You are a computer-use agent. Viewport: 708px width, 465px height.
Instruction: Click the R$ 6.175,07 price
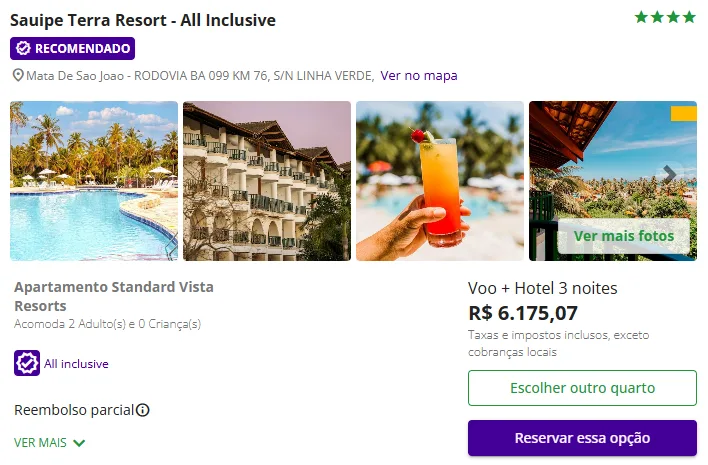[x=523, y=313]
